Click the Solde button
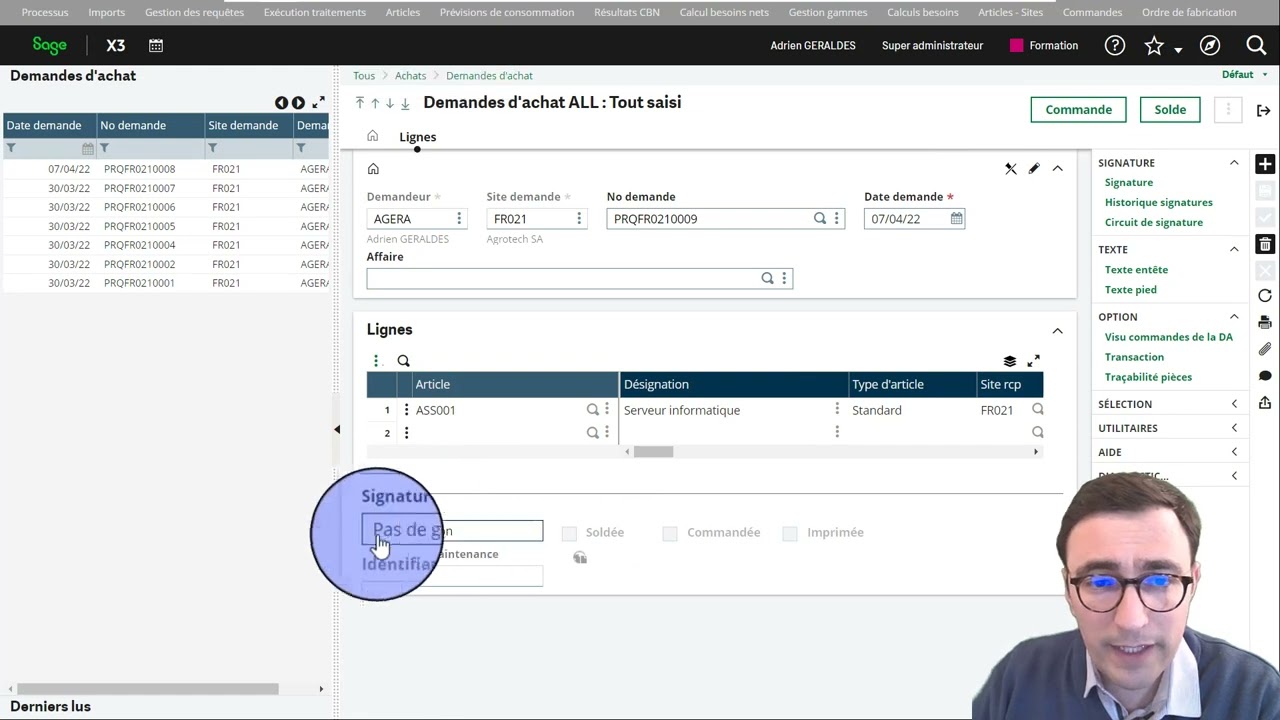Screen dimensions: 1280x720 tap(1170, 110)
